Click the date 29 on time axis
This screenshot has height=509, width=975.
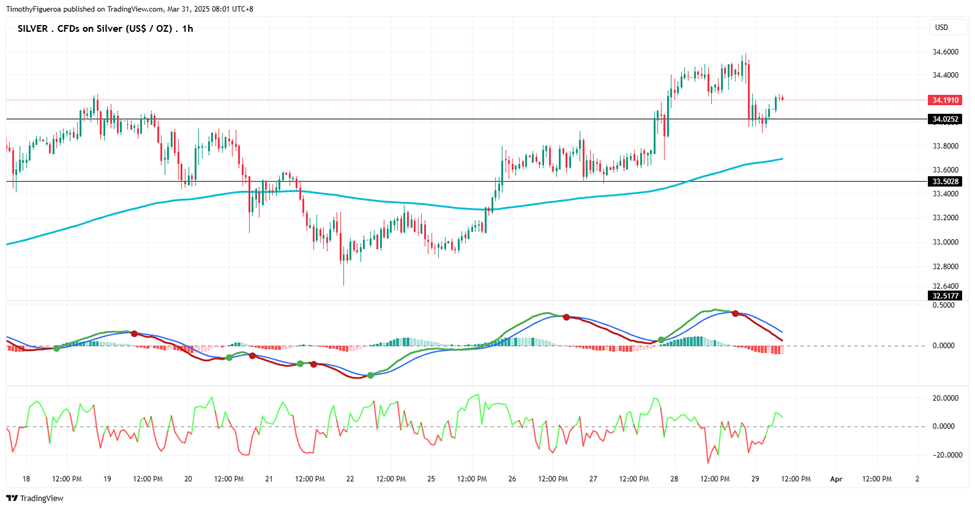[x=755, y=479]
